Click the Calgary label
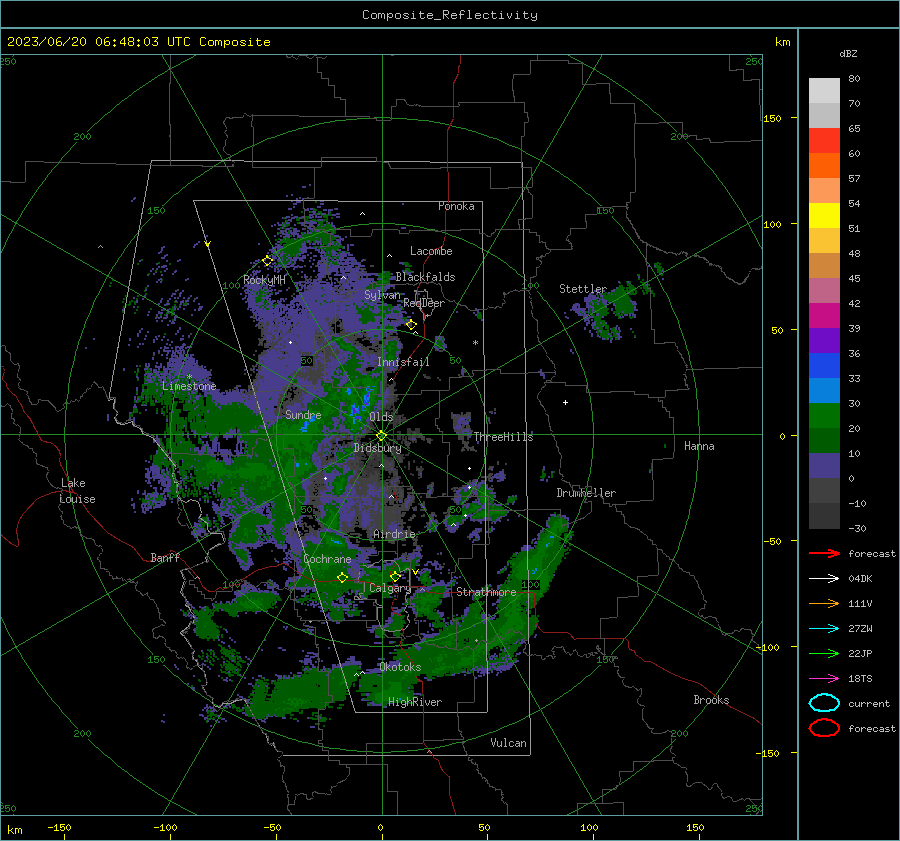The height and width of the screenshot is (841, 900). tap(390, 588)
